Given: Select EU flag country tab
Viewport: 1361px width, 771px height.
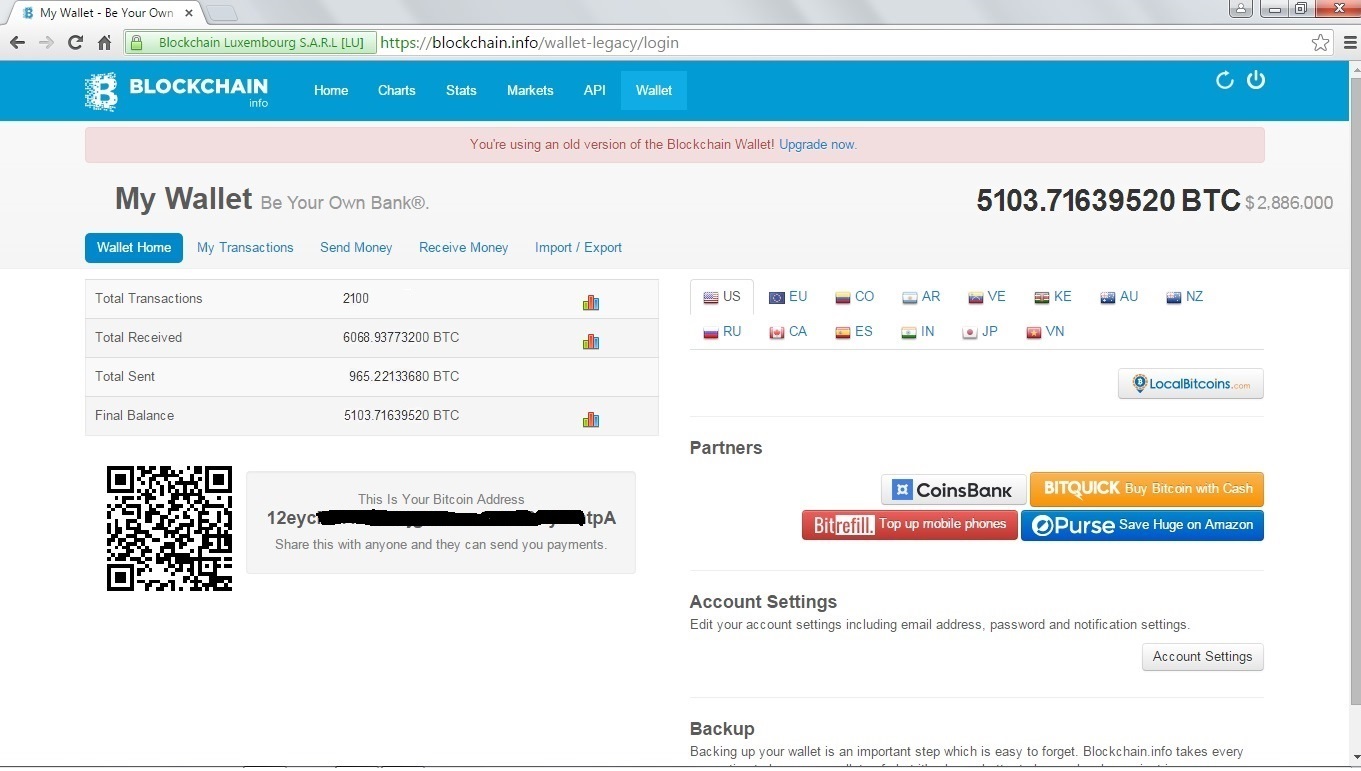Looking at the screenshot, I should pyautogui.click(x=788, y=297).
